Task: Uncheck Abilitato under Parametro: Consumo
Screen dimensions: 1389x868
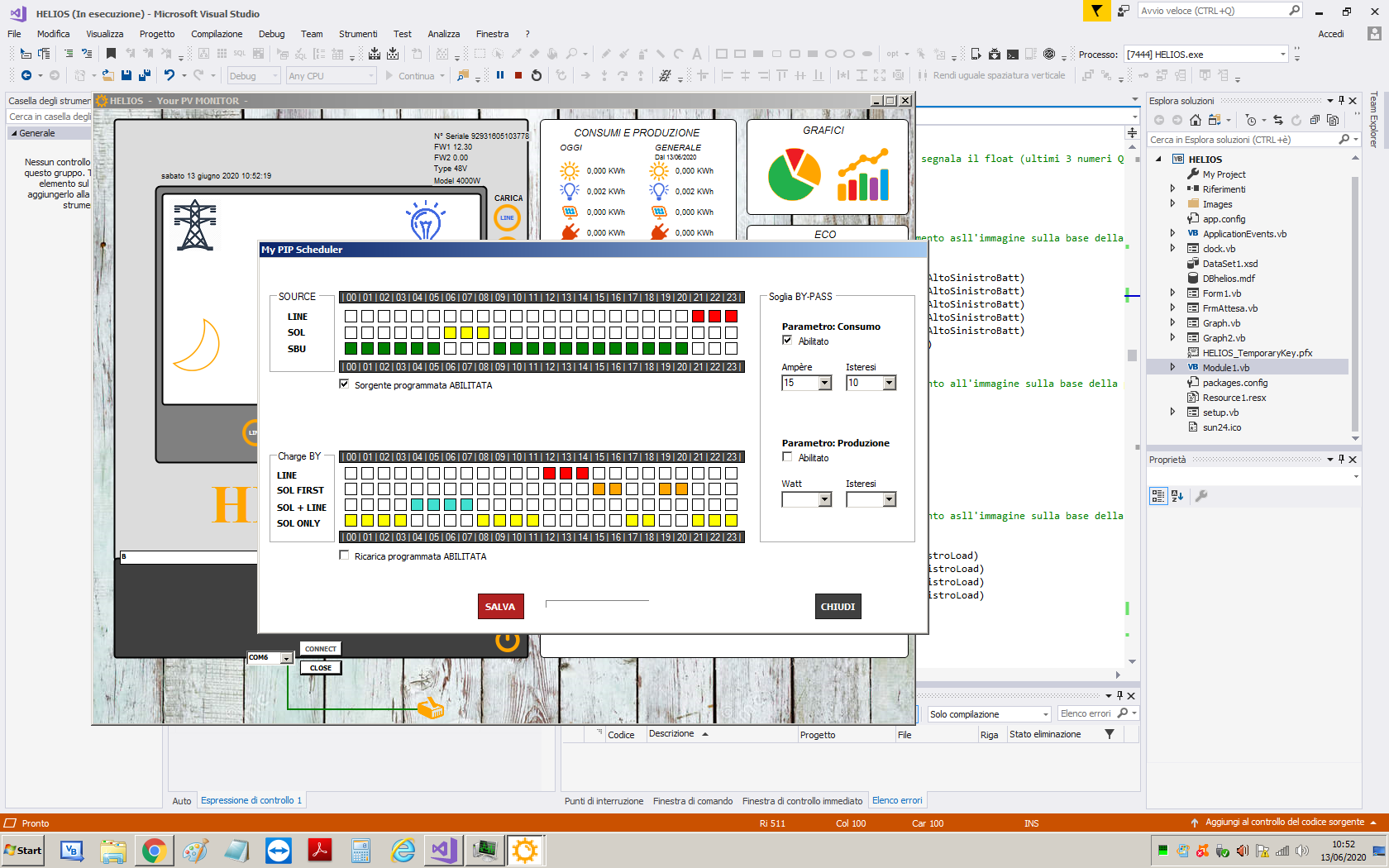Action: pos(787,341)
